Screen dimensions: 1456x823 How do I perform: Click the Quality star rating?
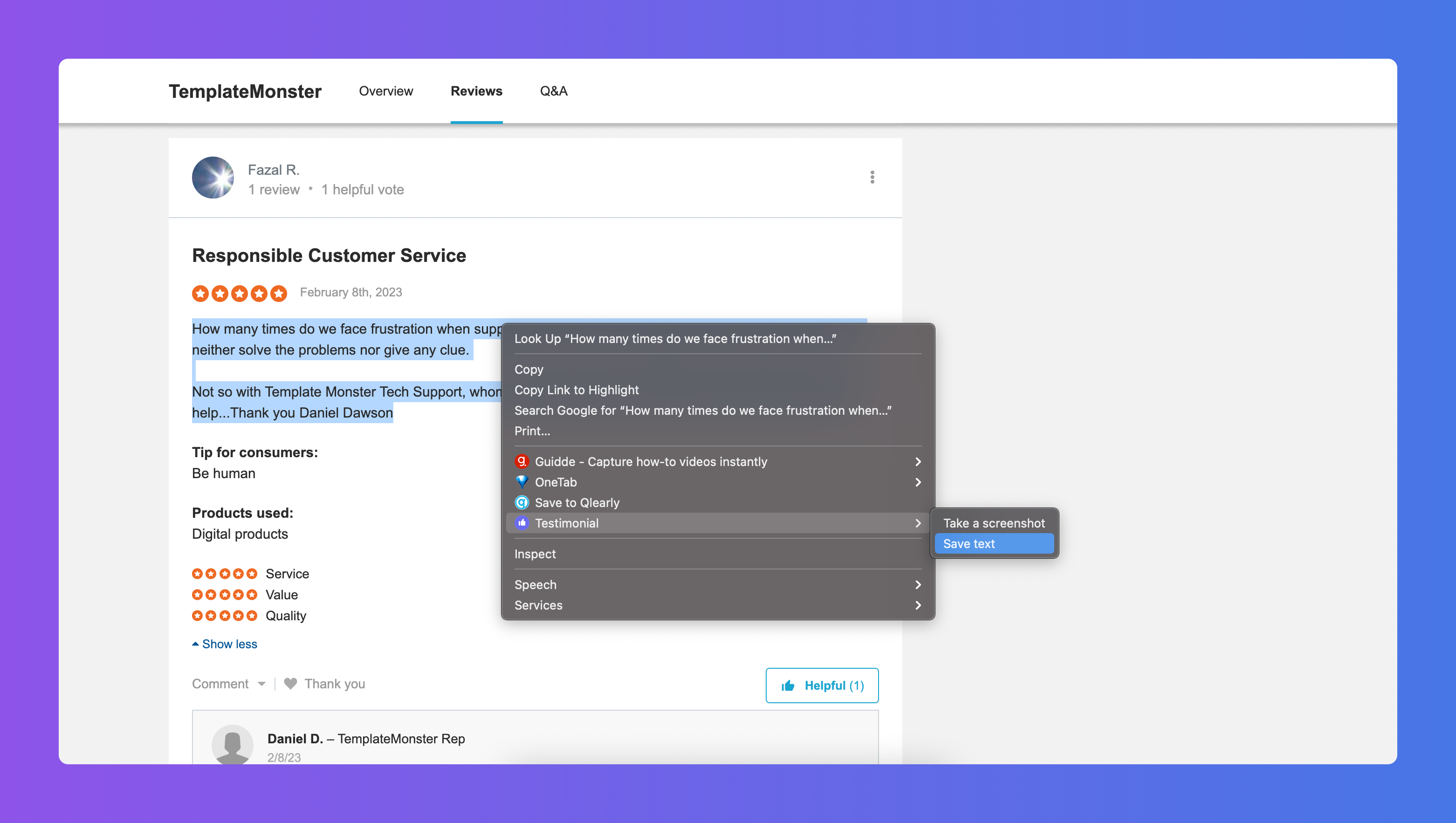224,616
